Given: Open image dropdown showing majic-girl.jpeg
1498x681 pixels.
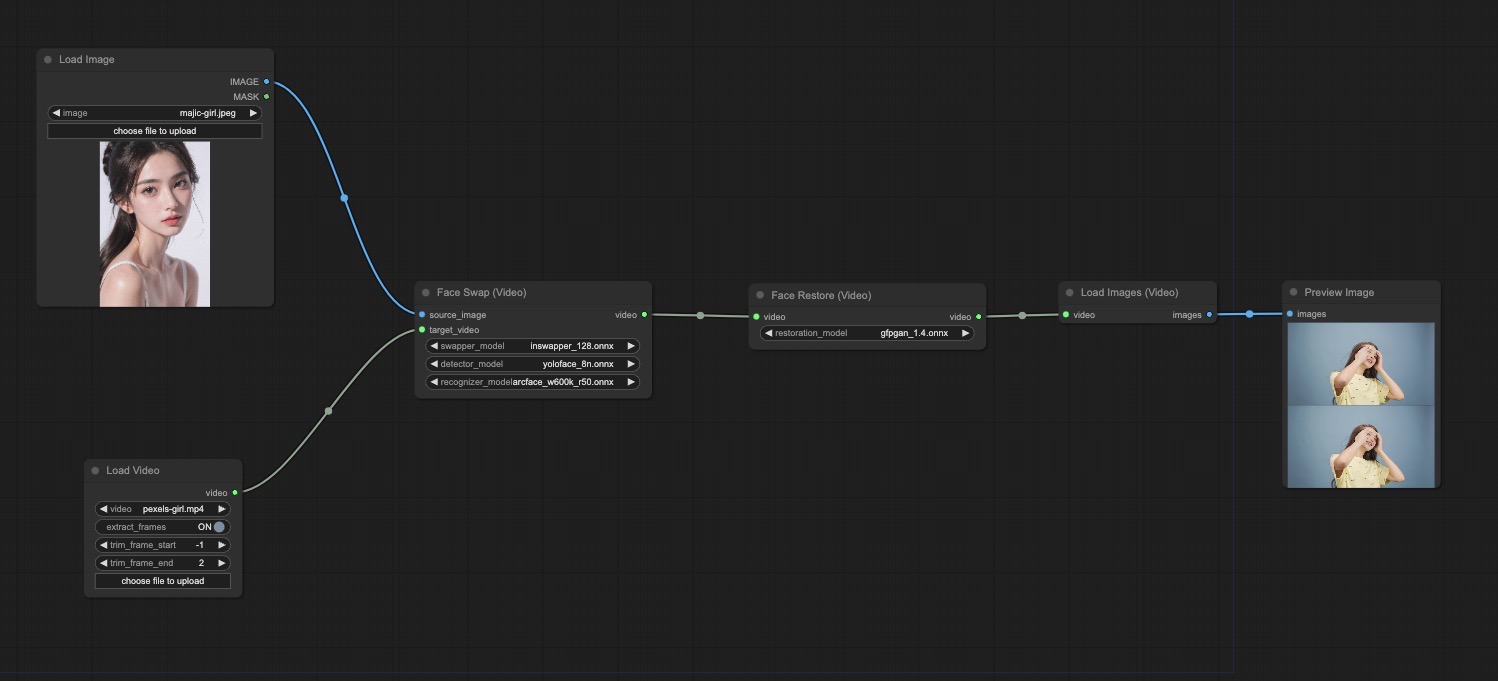Looking at the screenshot, I should (x=155, y=113).
